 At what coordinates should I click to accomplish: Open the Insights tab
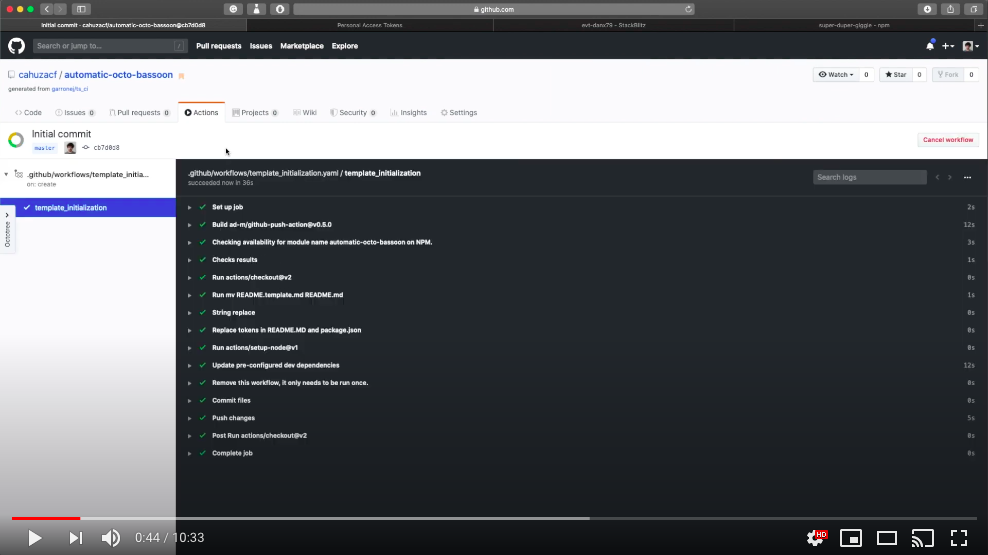[x=408, y=113]
